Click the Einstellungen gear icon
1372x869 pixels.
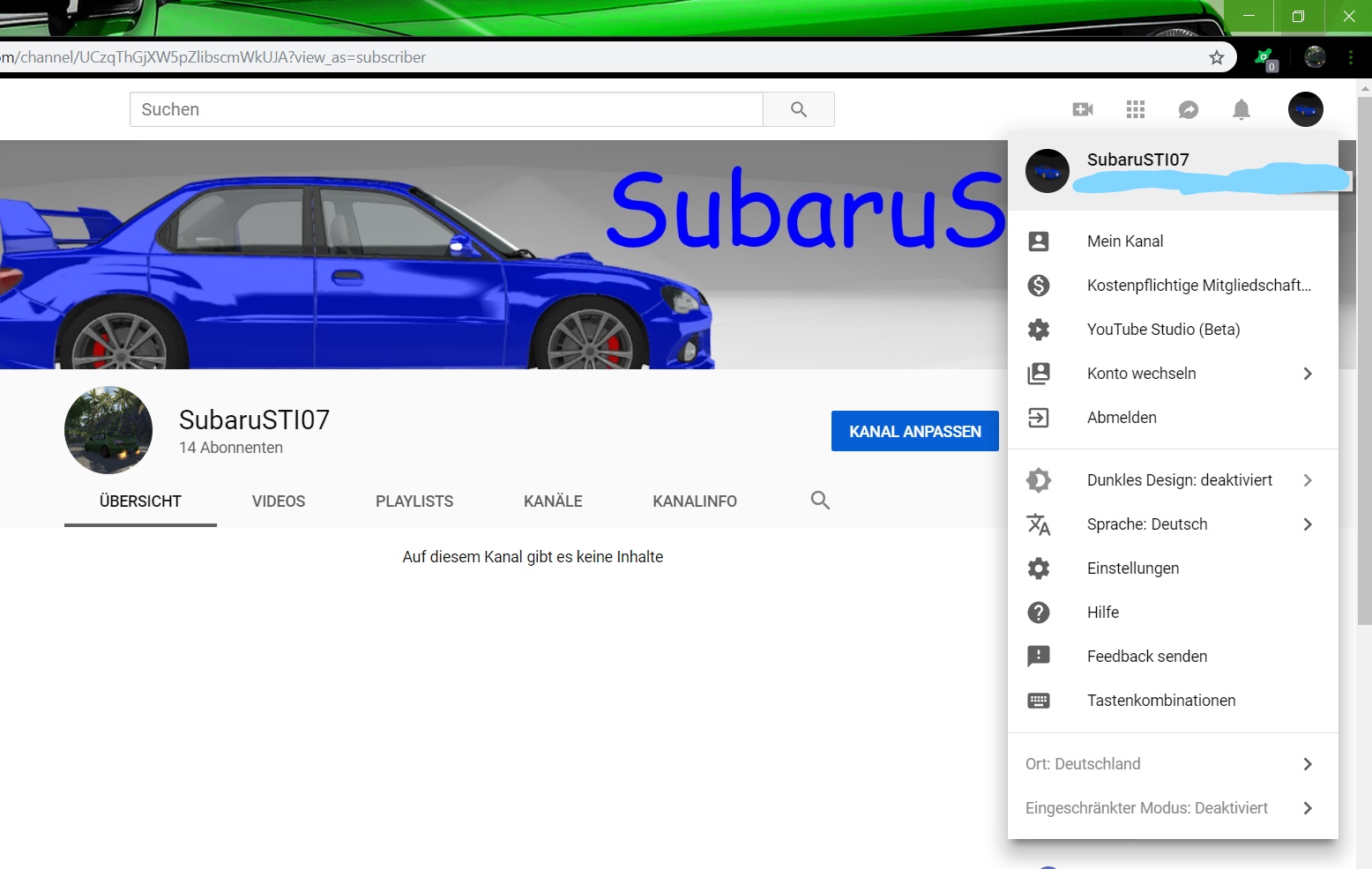(1039, 568)
